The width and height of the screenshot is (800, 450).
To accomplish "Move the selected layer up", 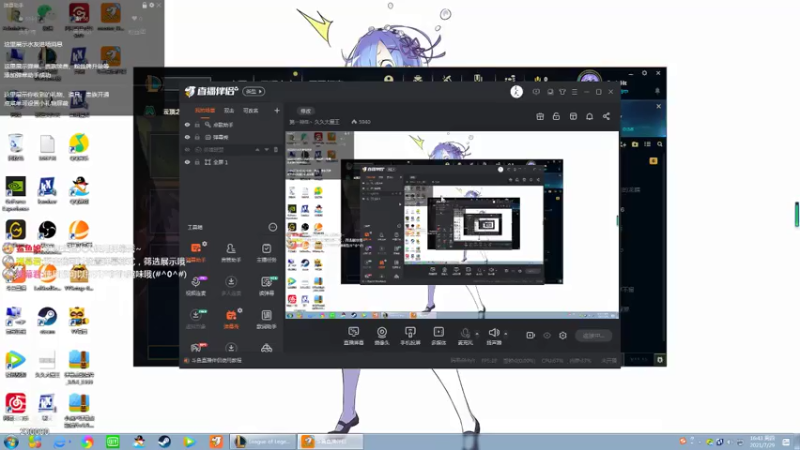I will (257, 149).
